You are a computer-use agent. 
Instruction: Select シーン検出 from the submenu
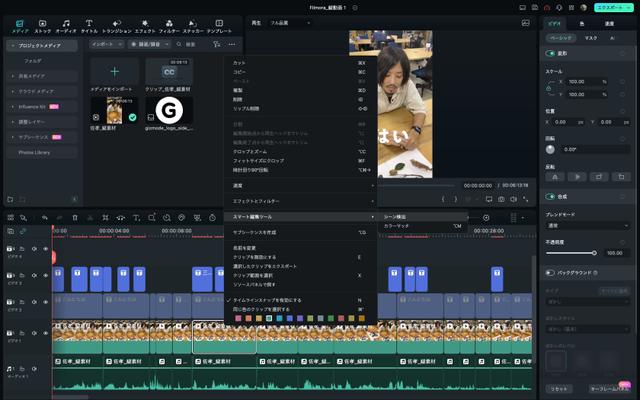(396, 216)
